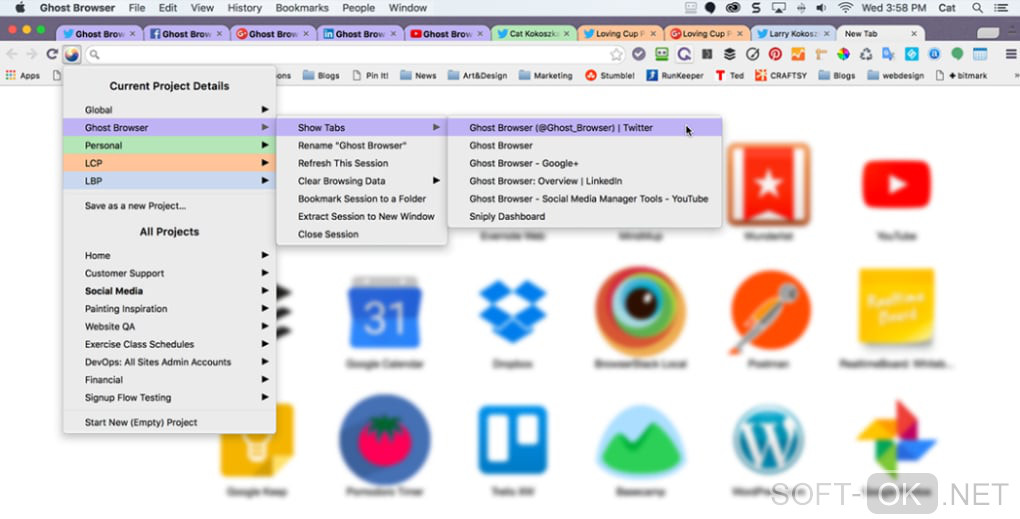
Task: Open the blue calendar grid extension
Action: [x=980, y=54]
